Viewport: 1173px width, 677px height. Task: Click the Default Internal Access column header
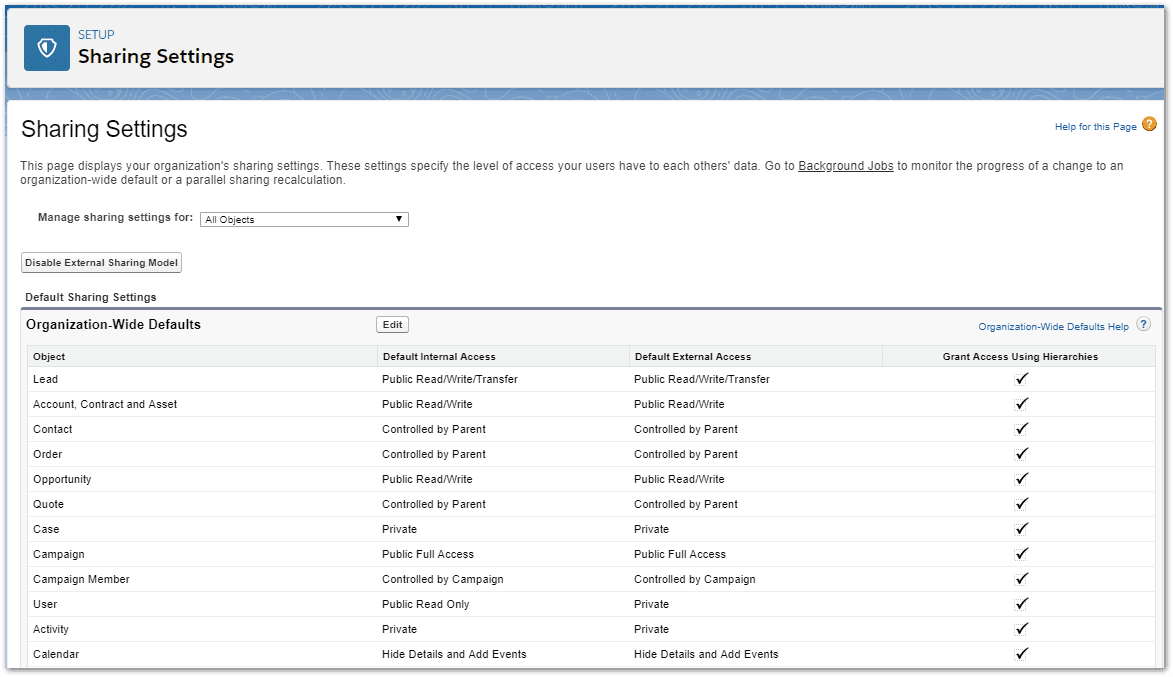[439, 357]
